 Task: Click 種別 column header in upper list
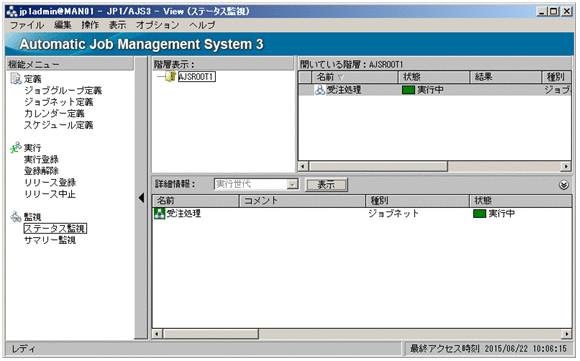[556, 77]
